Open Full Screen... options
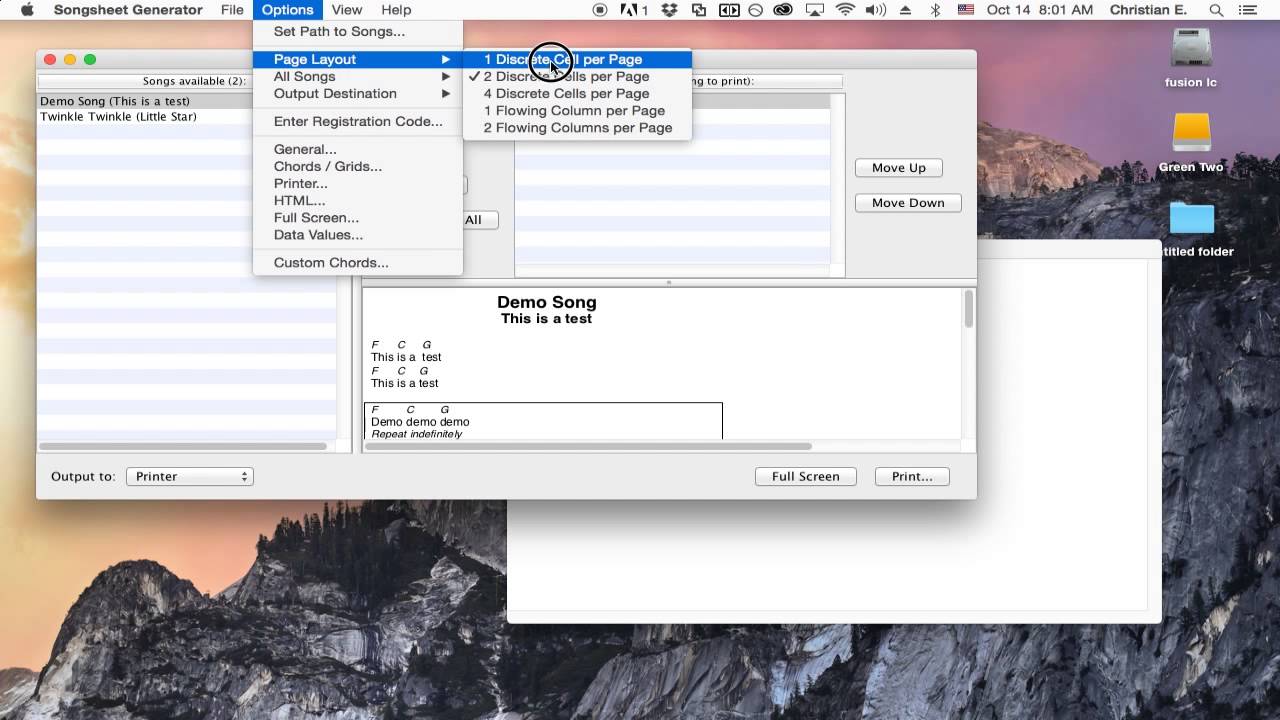 (358, 218)
